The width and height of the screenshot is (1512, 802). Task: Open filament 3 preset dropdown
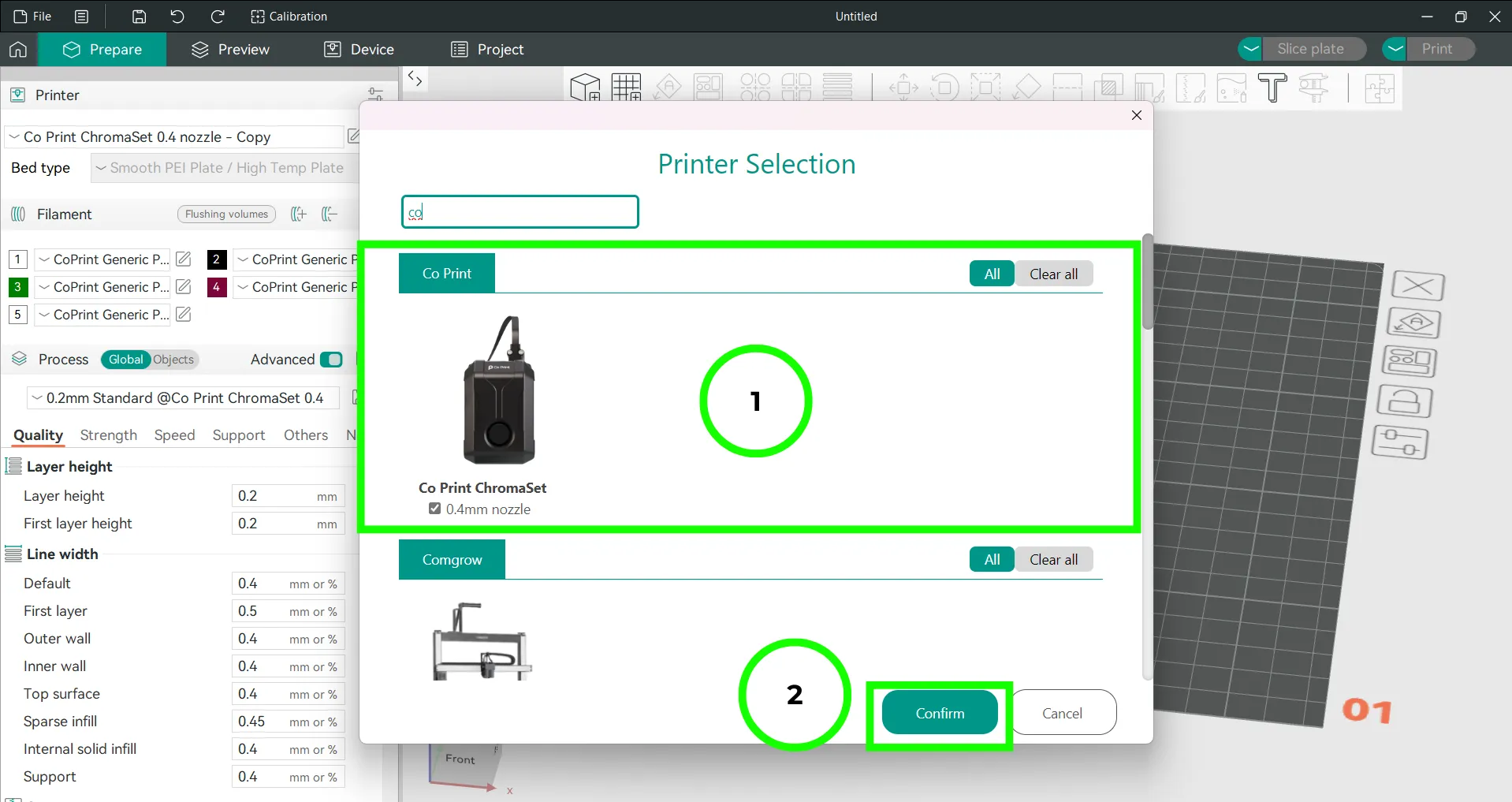point(102,287)
